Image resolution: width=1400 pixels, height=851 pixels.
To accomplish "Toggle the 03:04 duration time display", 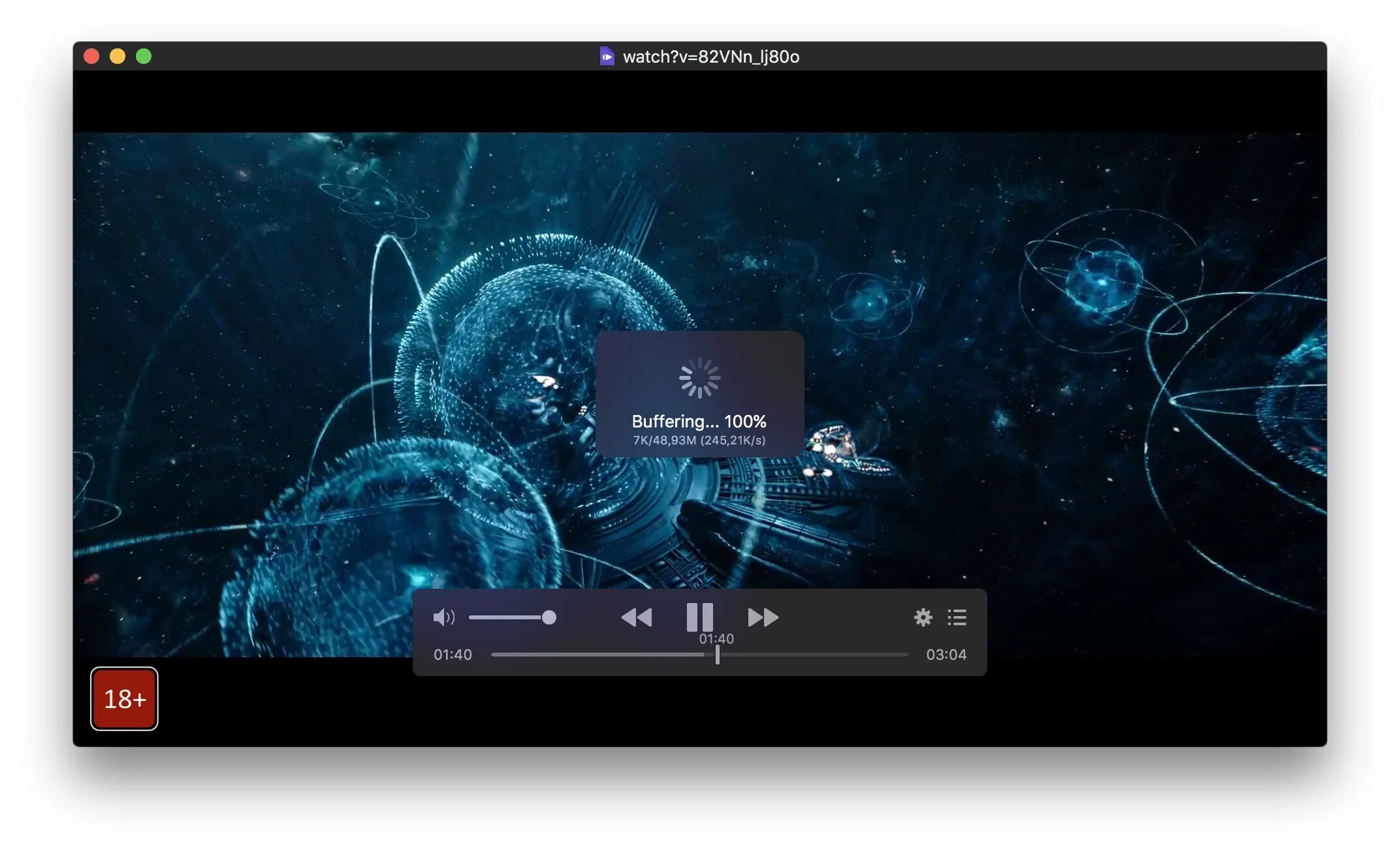I will coord(946,654).
